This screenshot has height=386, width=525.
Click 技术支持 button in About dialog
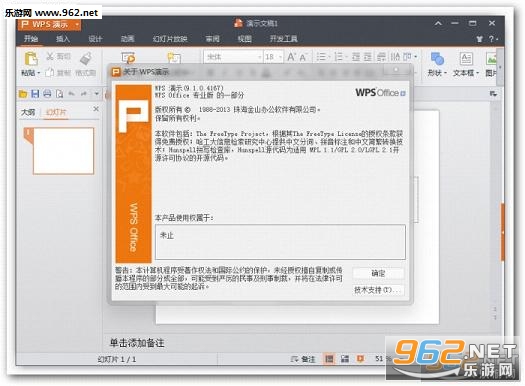[x=378, y=290]
